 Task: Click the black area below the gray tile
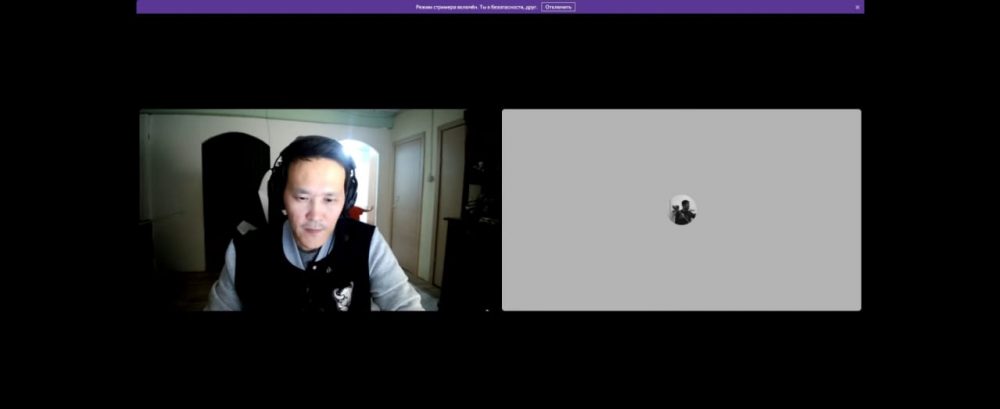point(680,360)
